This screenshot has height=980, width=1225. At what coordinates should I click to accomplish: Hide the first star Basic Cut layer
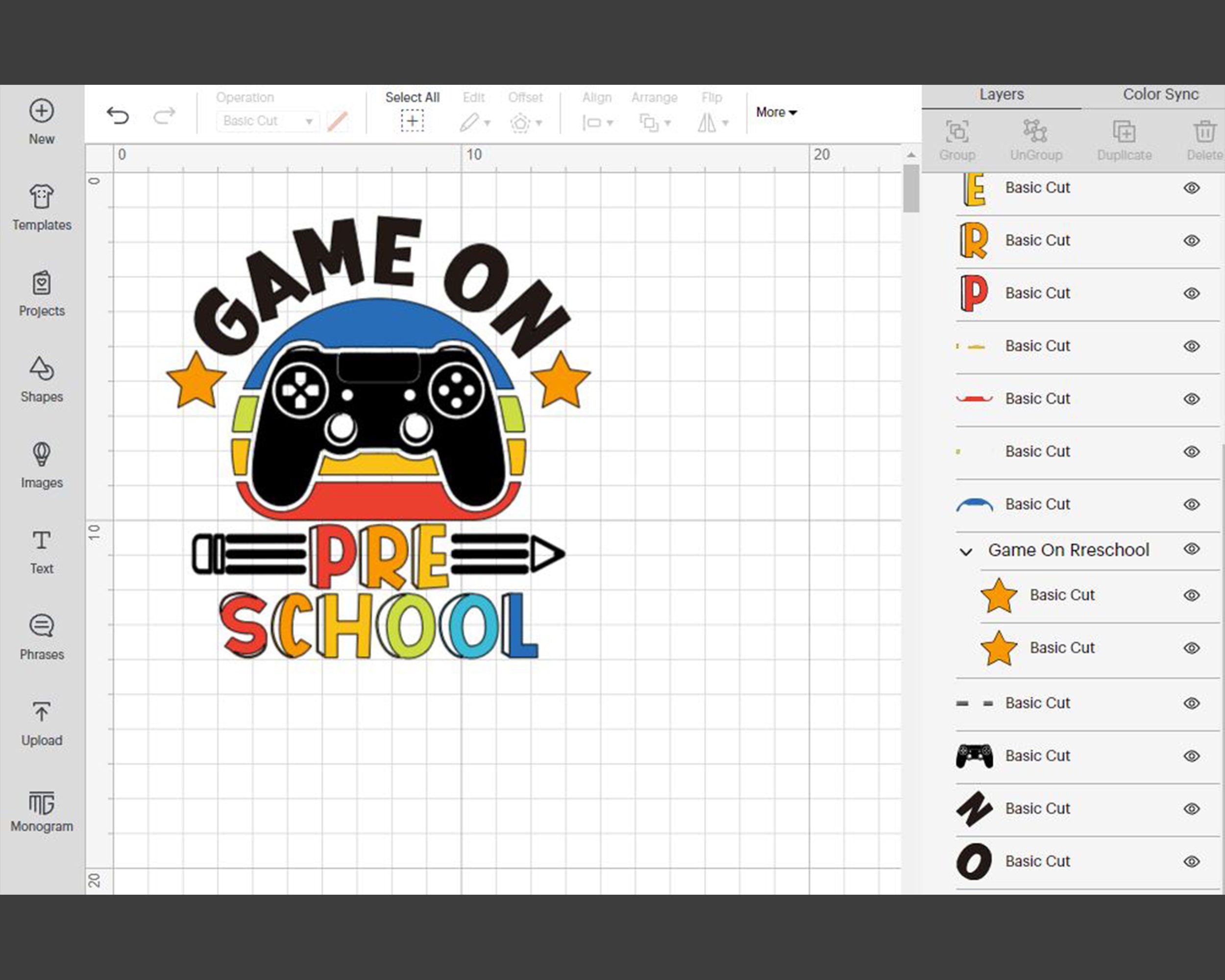point(1192,595)
